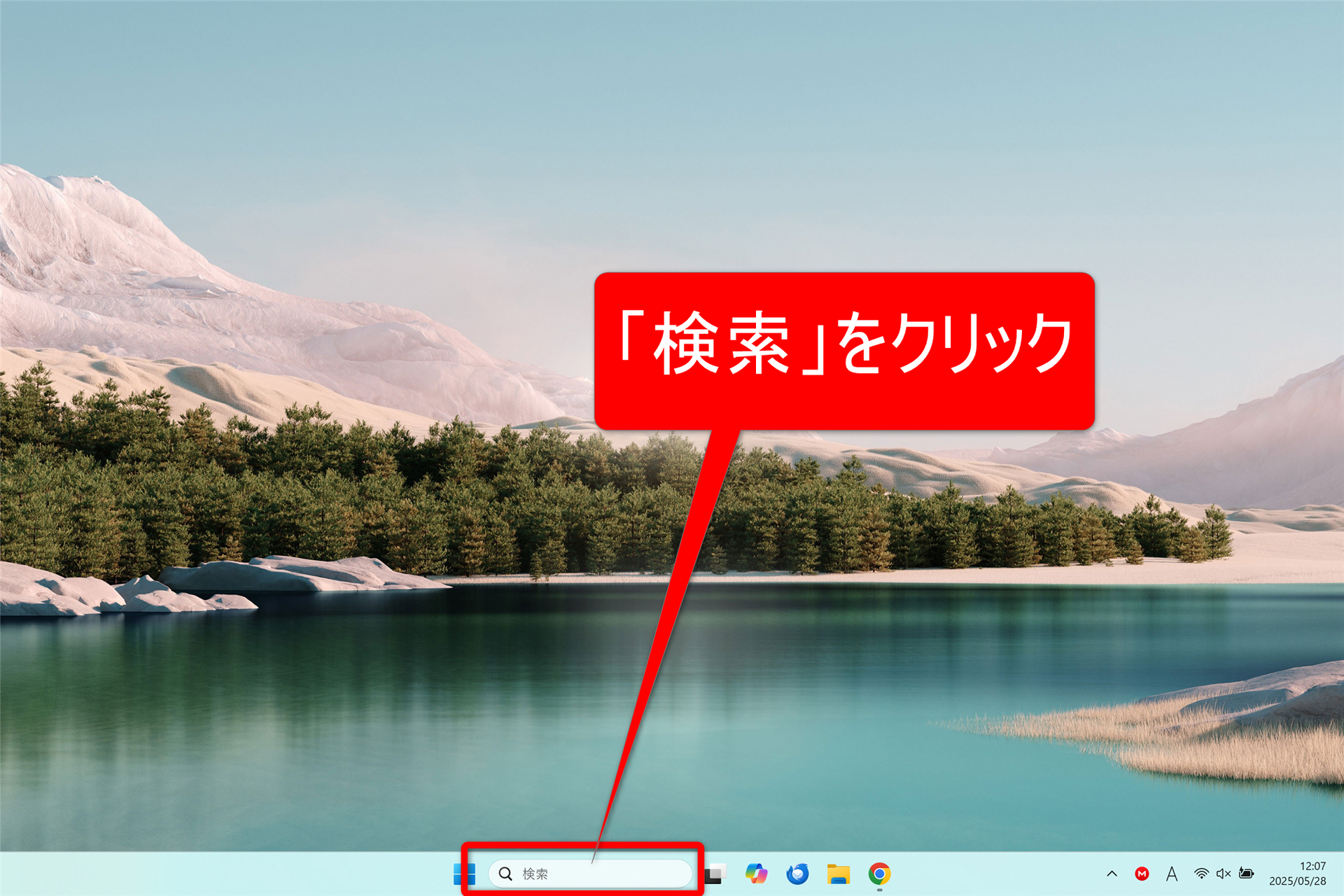Open the Copilot app from the taskbar
Viewport: 1344px width, 896px height.
click(x=757, y=874)
